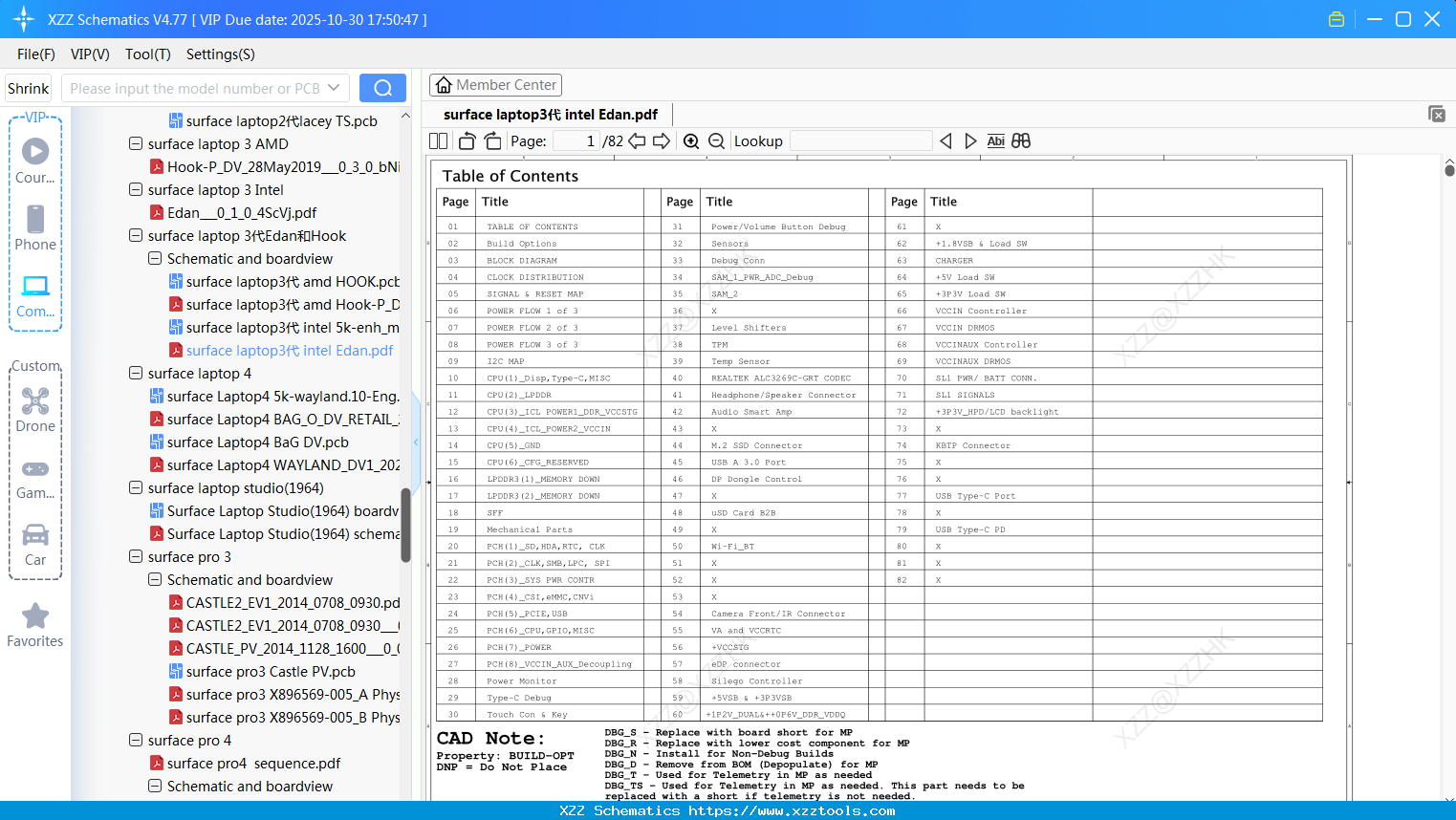Open the Settings(S) menu
This screenshot has height=820, width=1456.
(x=220, y=54)
